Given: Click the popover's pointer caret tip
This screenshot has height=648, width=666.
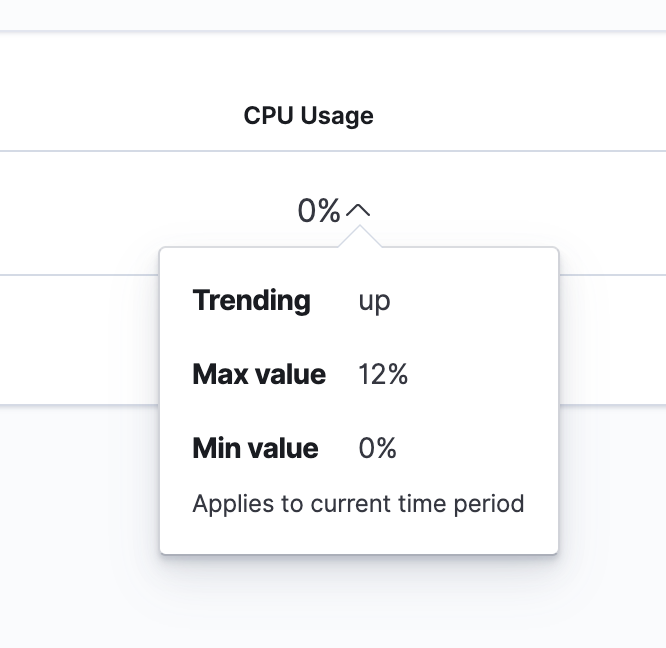Looking at the screenshot, I should (x=359, y=232).
